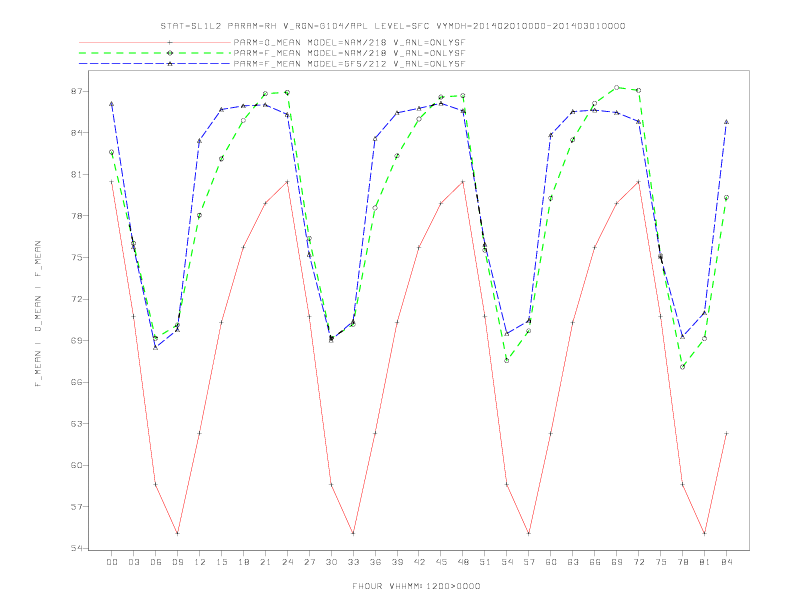Click x-axis forecast hour label 00
This screenshot has height=612, width=792.
click(x=112, y=562)
